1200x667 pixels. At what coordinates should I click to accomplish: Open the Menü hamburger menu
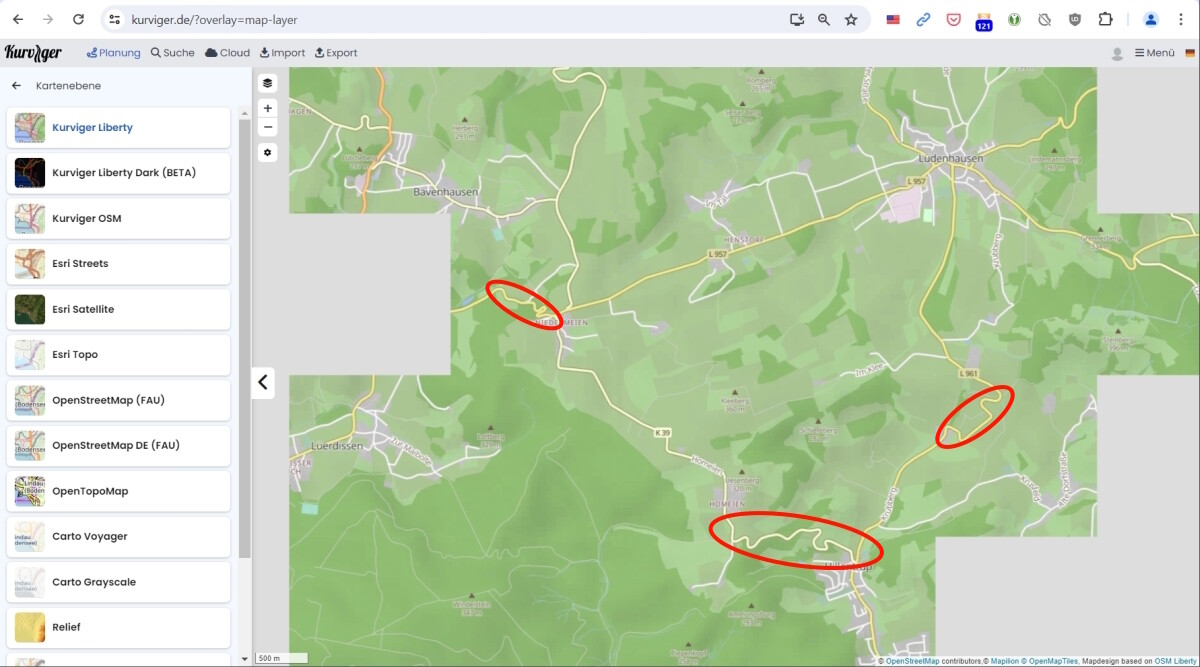tap(1154, 53)
